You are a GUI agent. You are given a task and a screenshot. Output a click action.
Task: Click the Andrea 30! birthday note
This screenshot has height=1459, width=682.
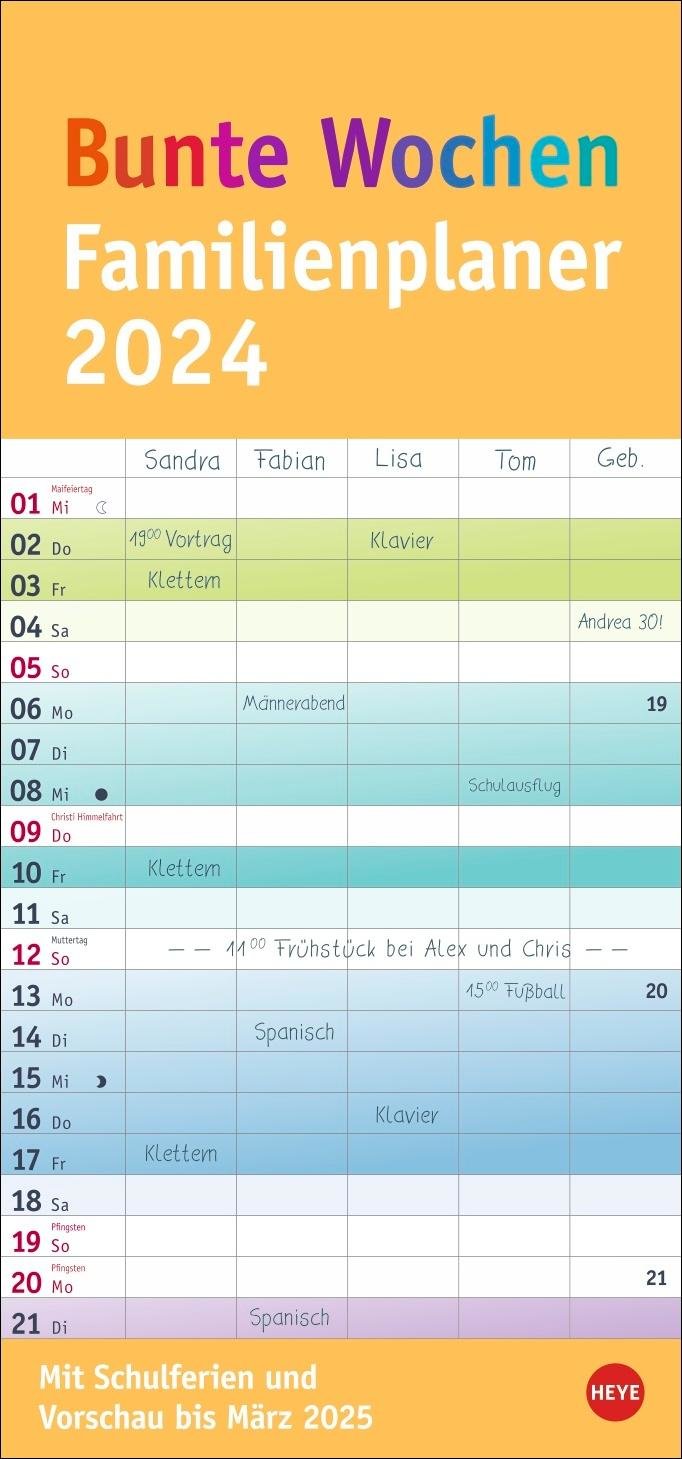coord(621,622)
